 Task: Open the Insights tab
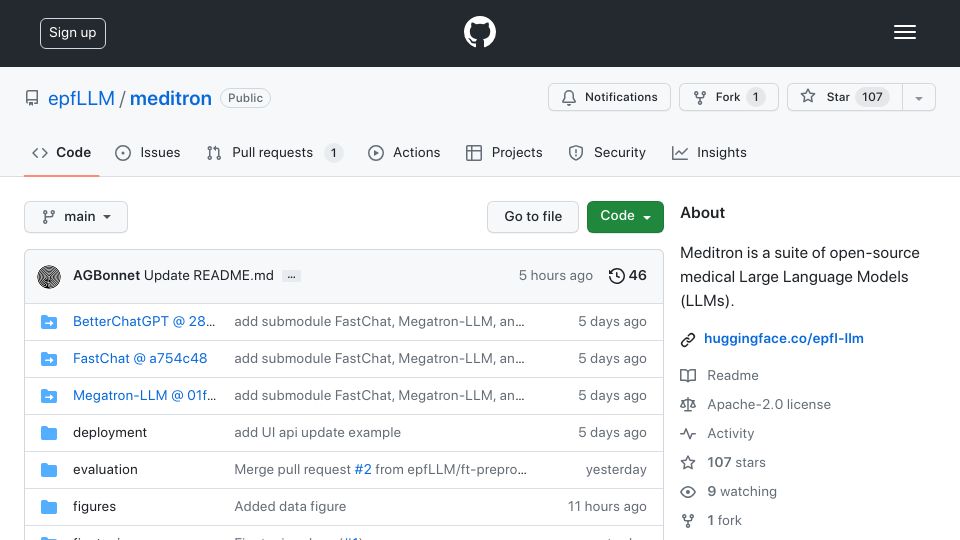(x=709, y=152)
